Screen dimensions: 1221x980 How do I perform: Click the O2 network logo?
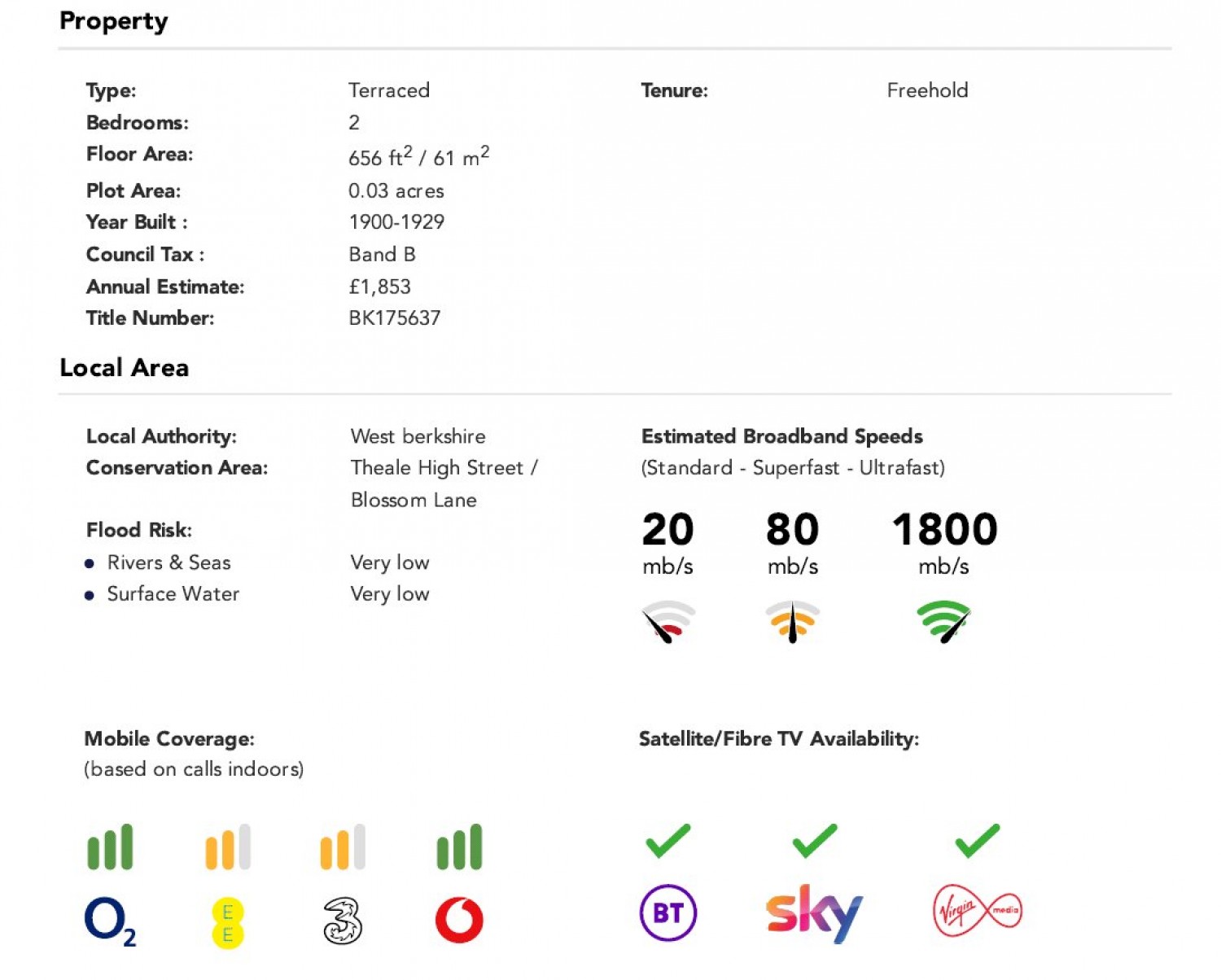(x=109, y=921)
